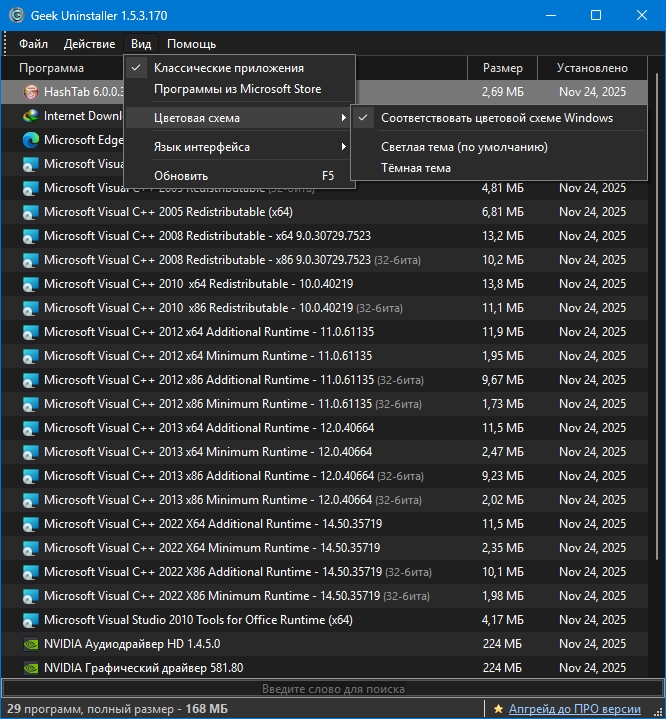This screenshot has height=719, width=666.
Task: Click the Апгрейд до ПРО версии link
Action: pos(574,709)
